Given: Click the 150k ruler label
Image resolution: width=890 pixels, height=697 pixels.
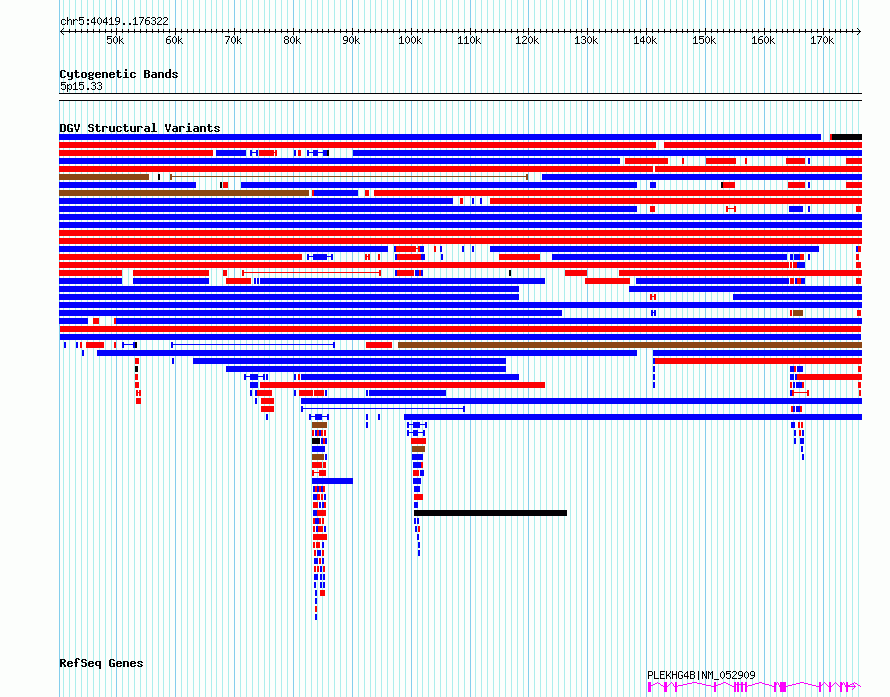Looking at the screenshot, I should 704,40.
